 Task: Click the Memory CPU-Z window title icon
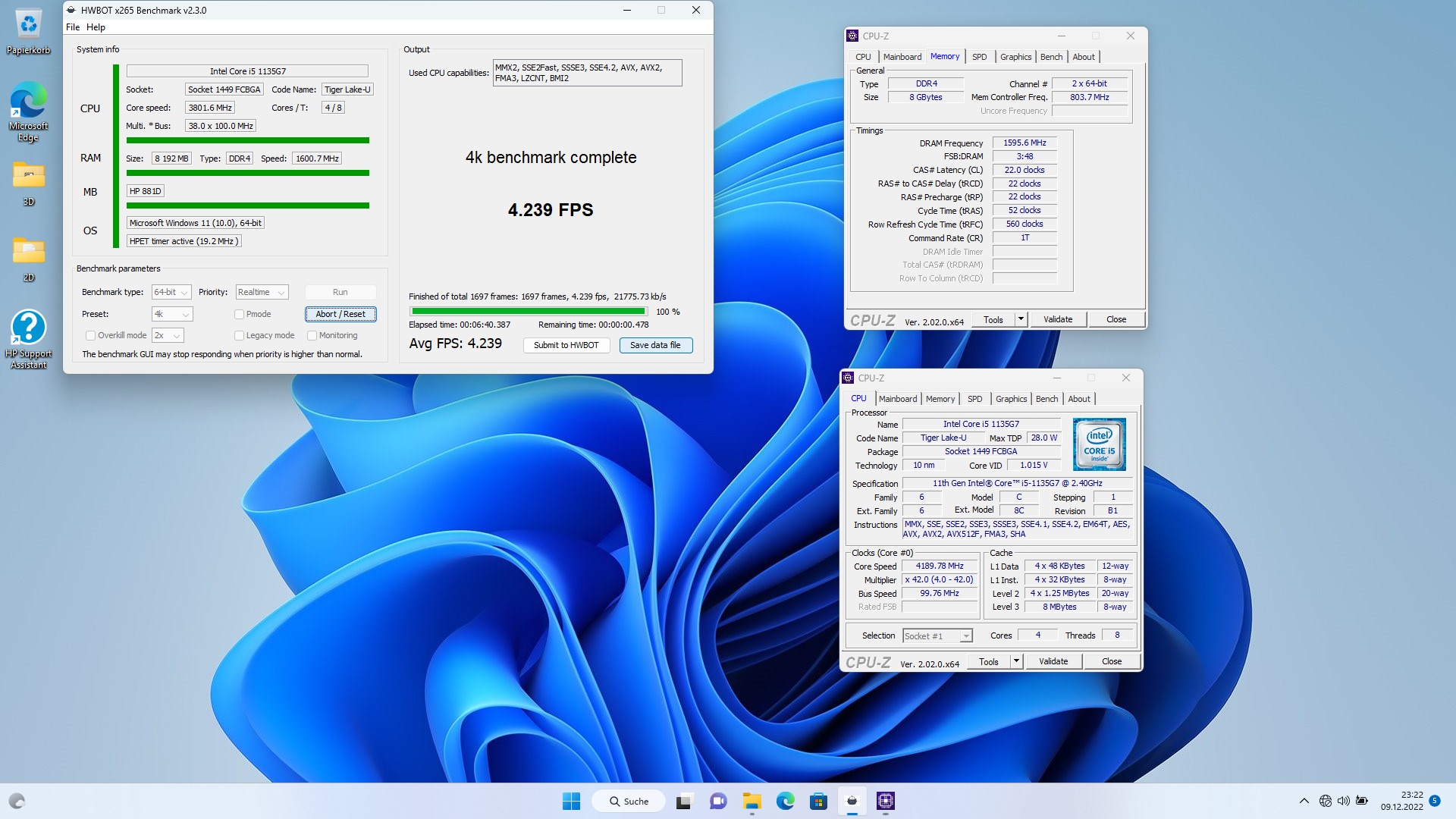(x=852, y=36)
